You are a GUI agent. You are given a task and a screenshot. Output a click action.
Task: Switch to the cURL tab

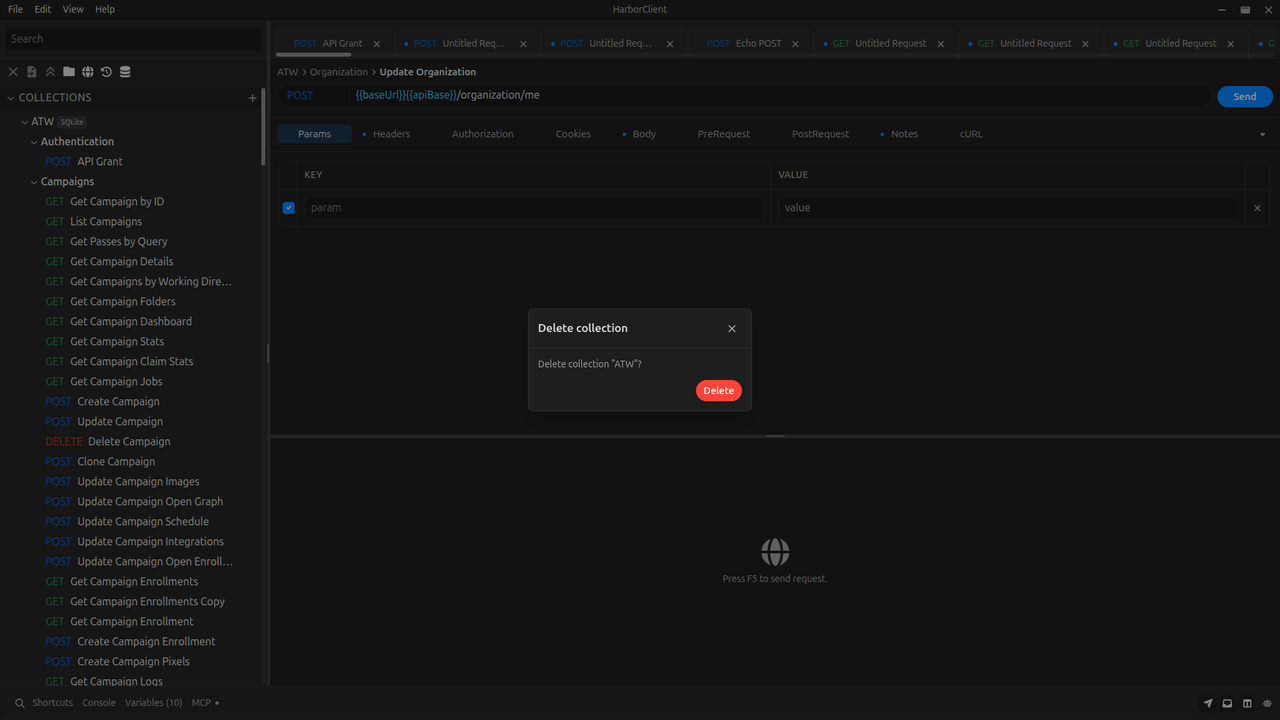971,134
